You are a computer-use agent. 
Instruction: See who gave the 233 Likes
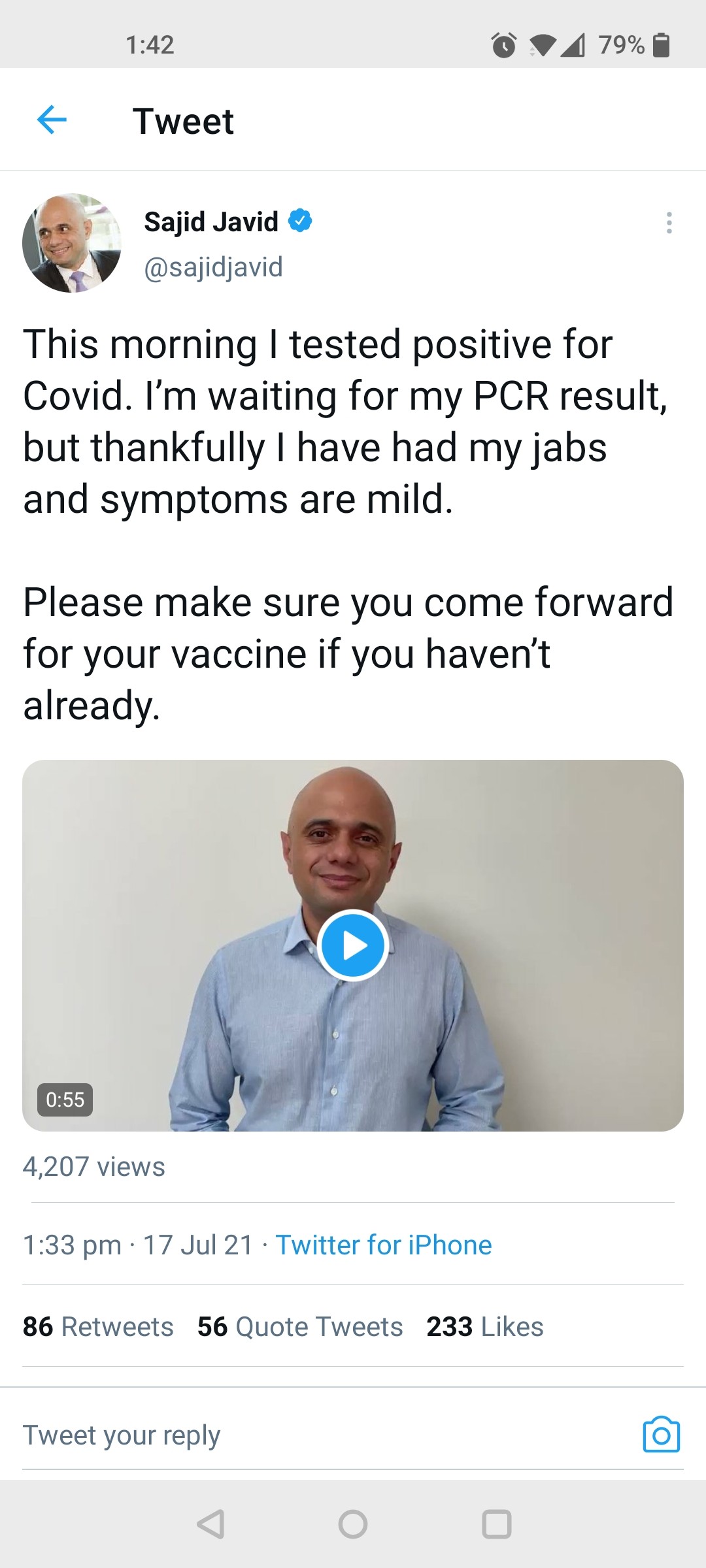coord(484,1326)
